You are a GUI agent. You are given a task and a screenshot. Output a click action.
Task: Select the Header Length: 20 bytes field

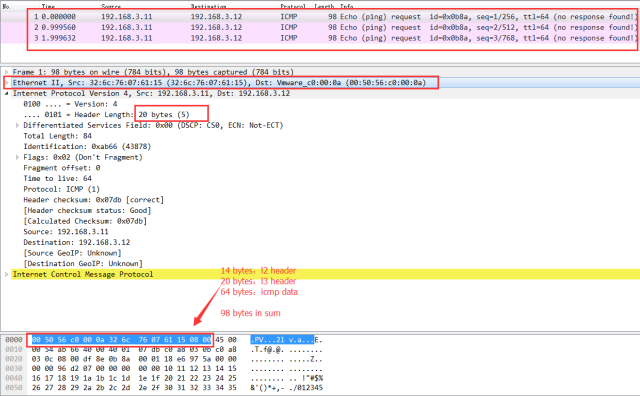(106, 114)
